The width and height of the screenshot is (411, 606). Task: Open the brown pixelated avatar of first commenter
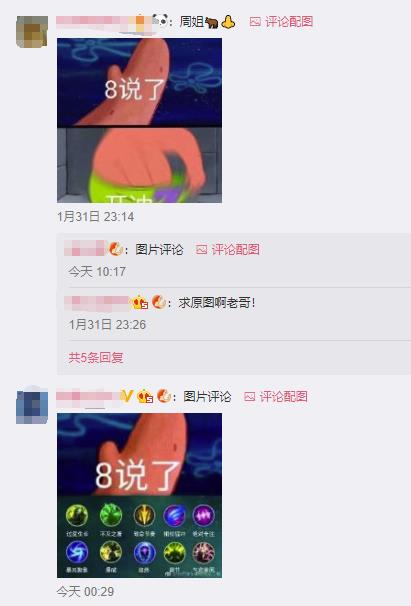pos(32,32)
